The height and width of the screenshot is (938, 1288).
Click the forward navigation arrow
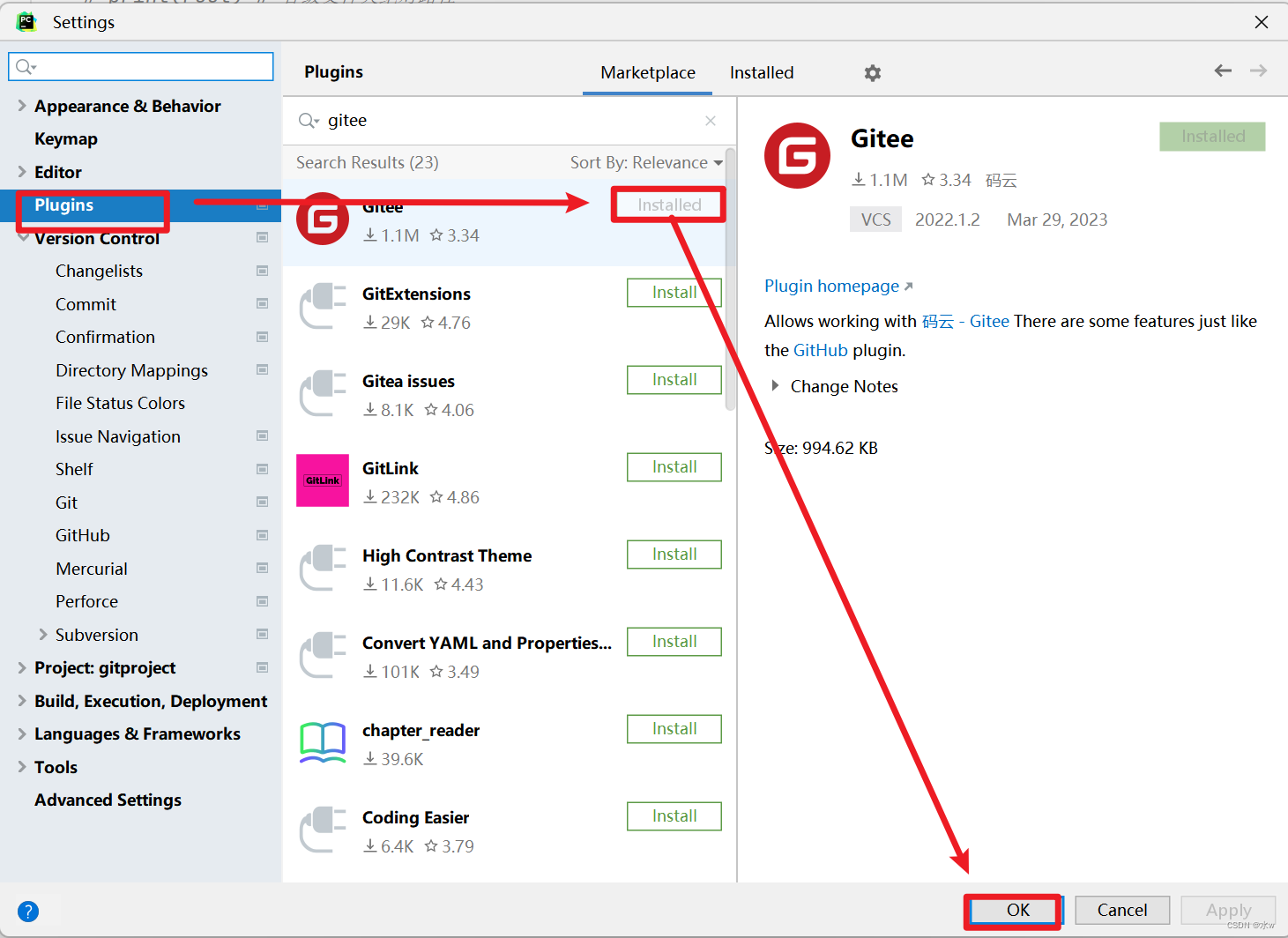click(x=1258, y=71)
